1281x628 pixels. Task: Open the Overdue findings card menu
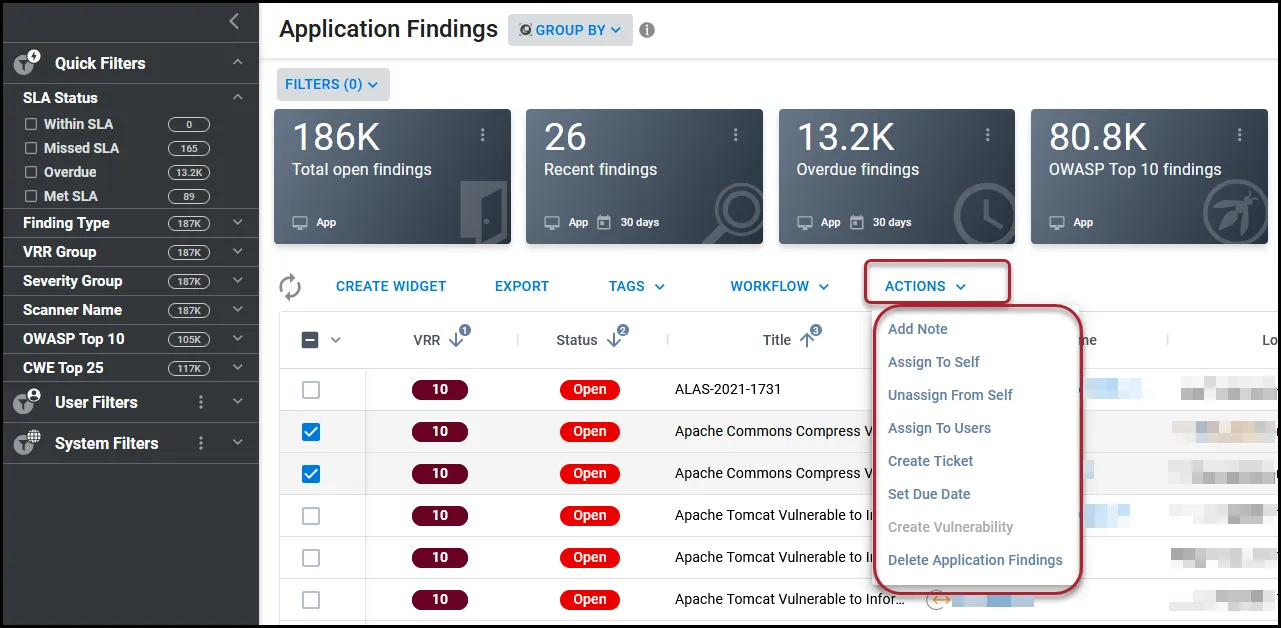(988, 135)
